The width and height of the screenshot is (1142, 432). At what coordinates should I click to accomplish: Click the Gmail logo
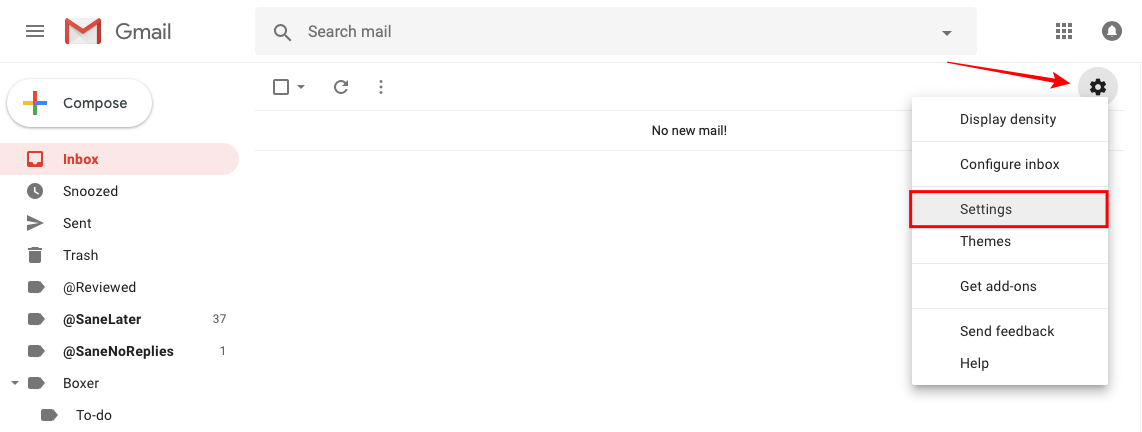pos(118,31)
